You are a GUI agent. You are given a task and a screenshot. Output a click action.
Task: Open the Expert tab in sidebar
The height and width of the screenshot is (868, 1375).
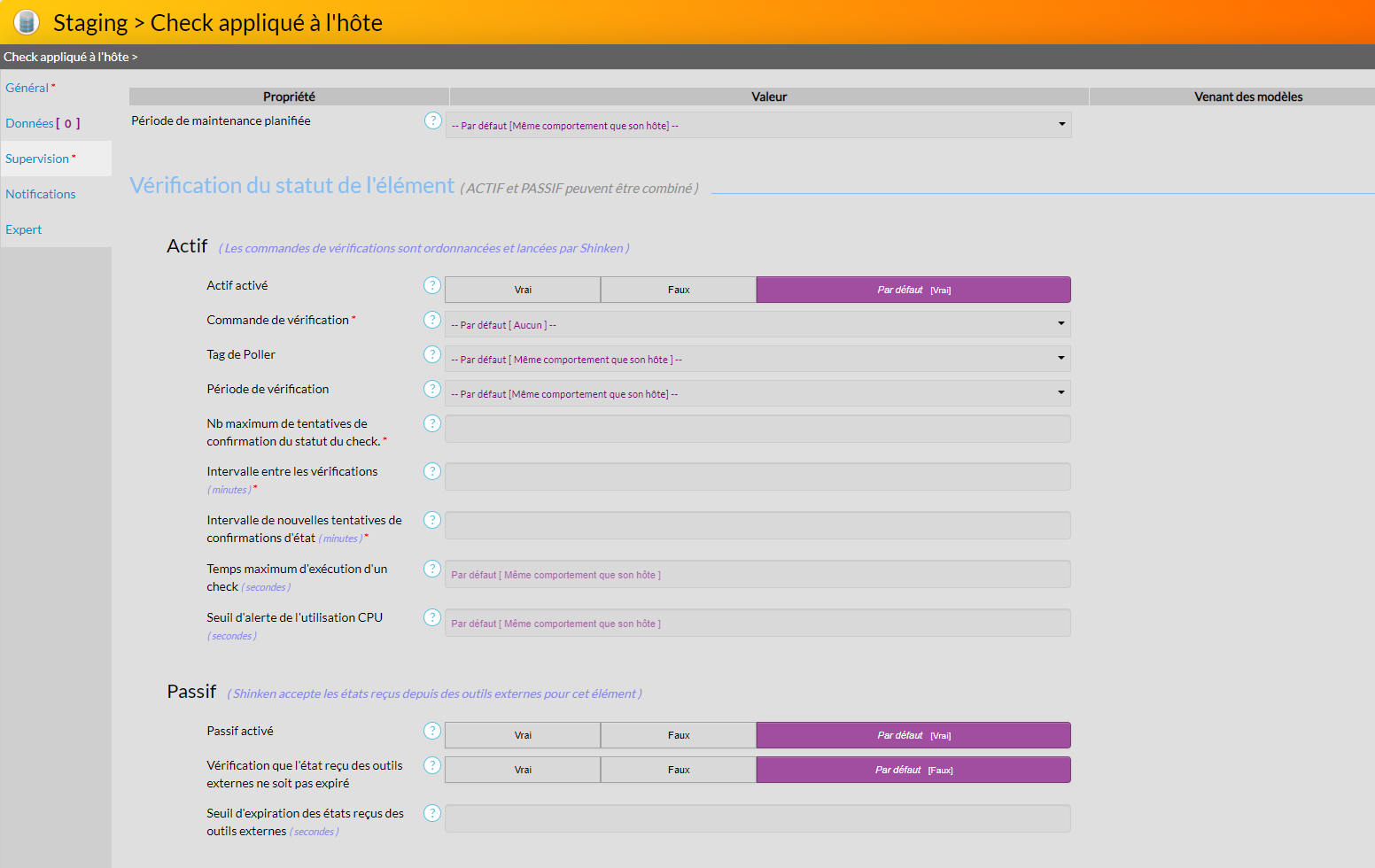coord(24,229)
